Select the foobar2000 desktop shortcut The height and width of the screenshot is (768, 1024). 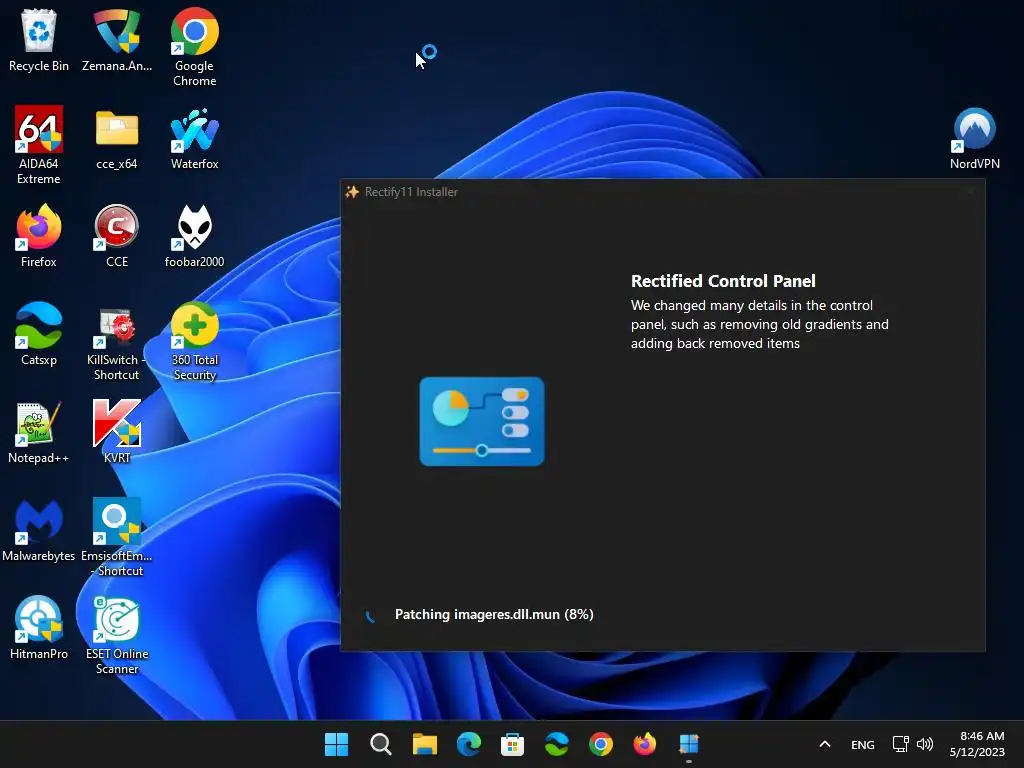tap(195, 236)
